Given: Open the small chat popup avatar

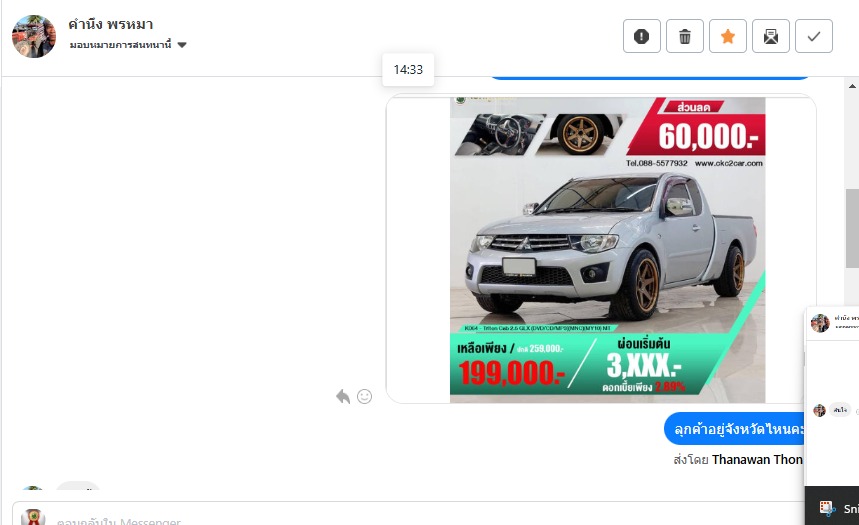Looking at the screenshot, I should point(820,323).
